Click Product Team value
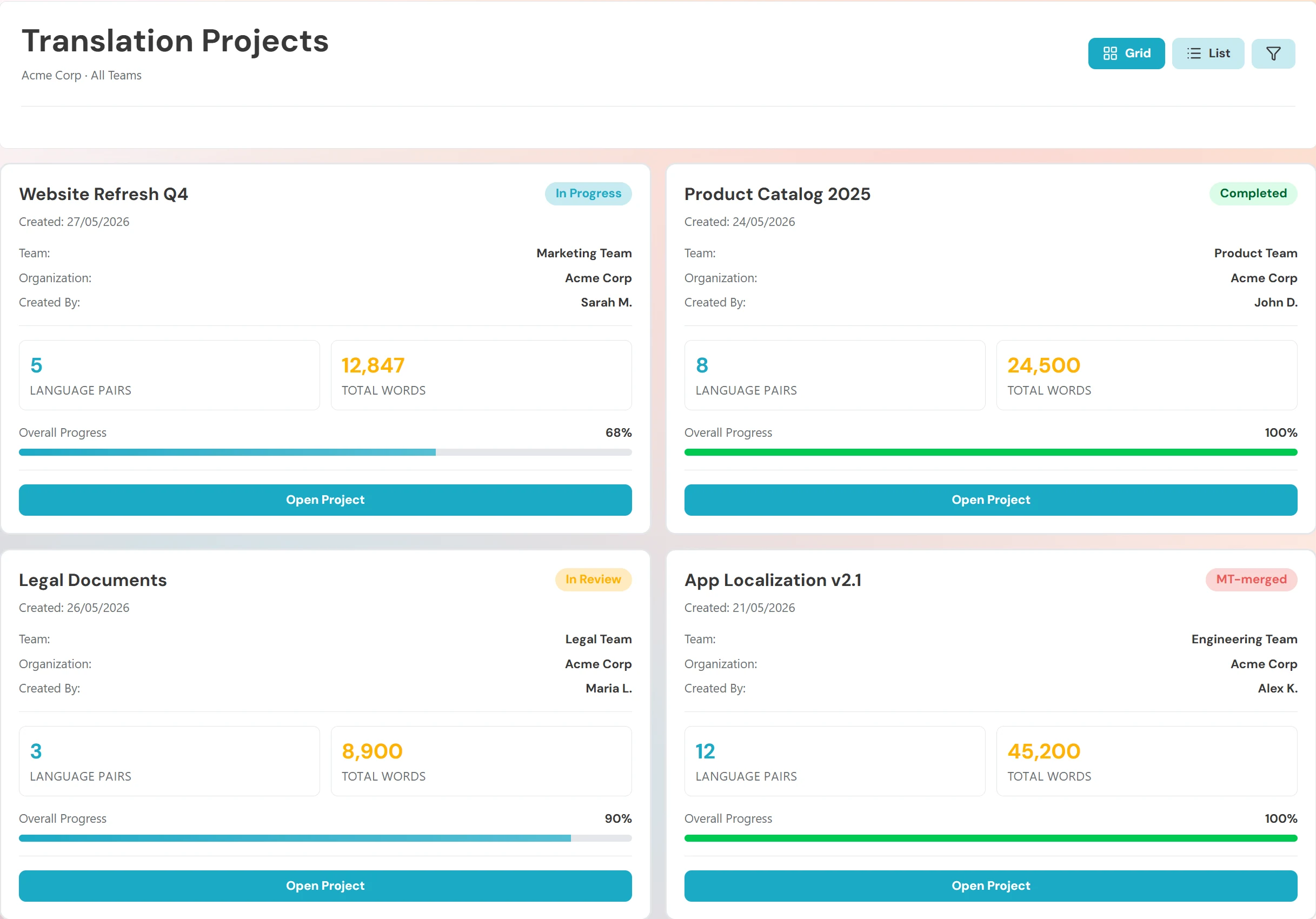 (1255, 253)
